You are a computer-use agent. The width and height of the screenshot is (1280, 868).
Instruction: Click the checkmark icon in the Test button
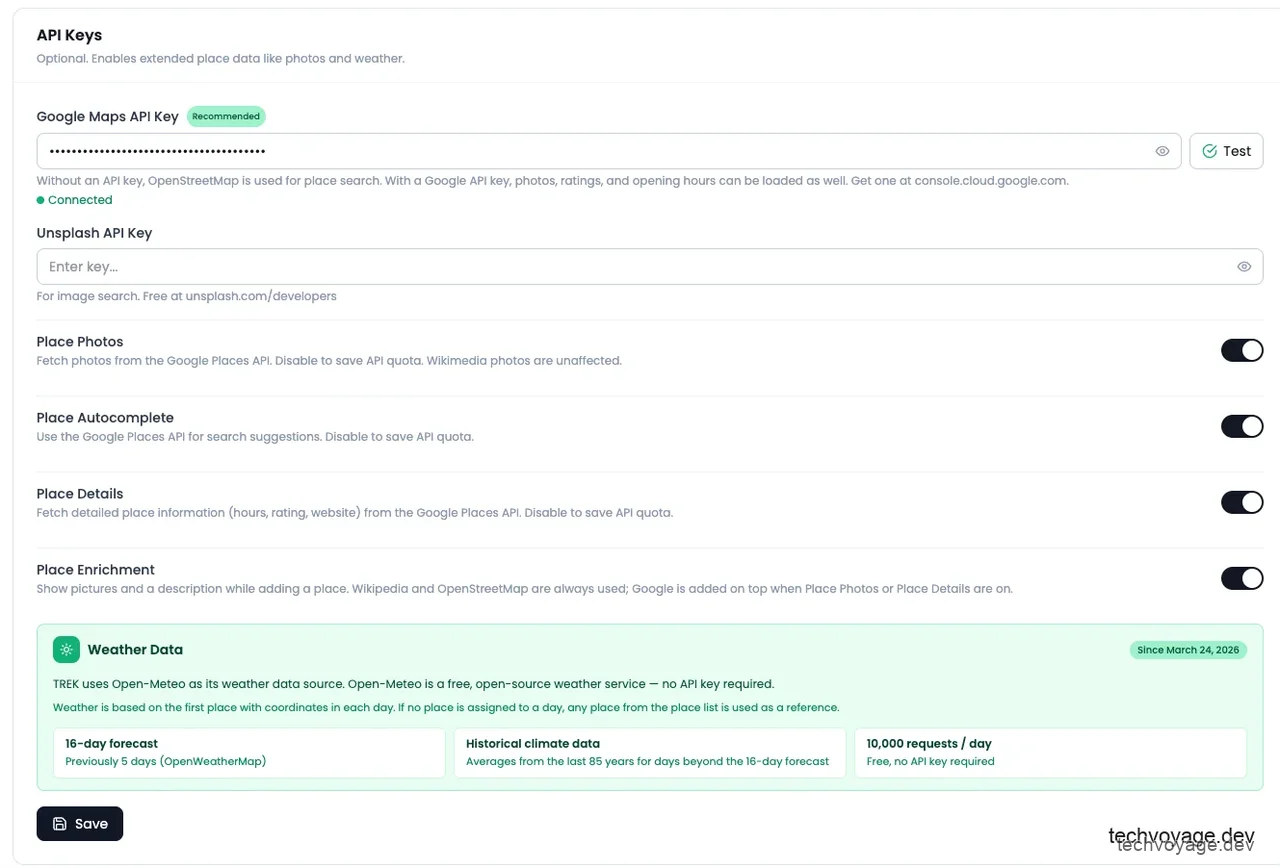coord(1210,151)
